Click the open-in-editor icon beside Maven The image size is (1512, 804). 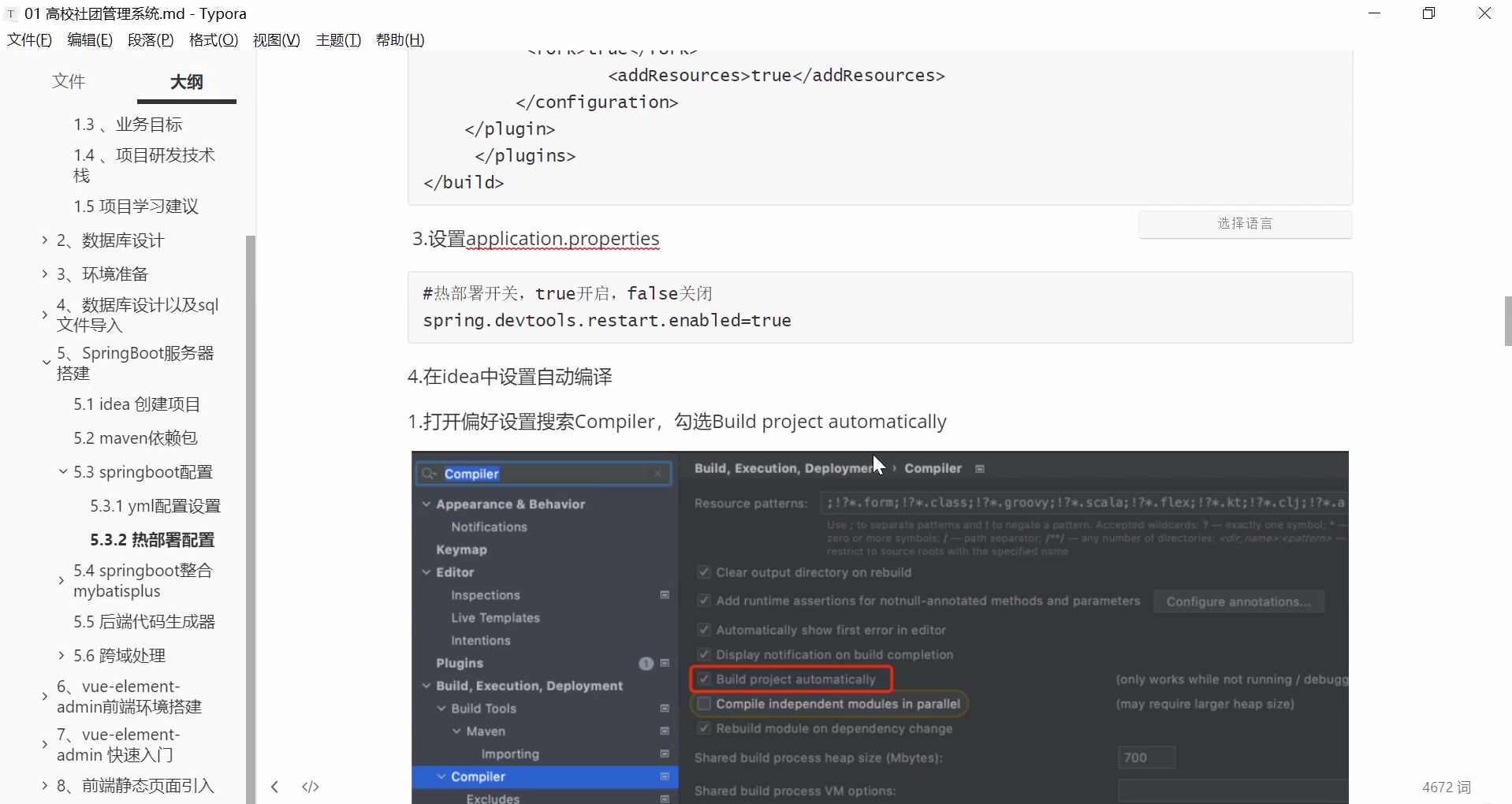point(665,731)
